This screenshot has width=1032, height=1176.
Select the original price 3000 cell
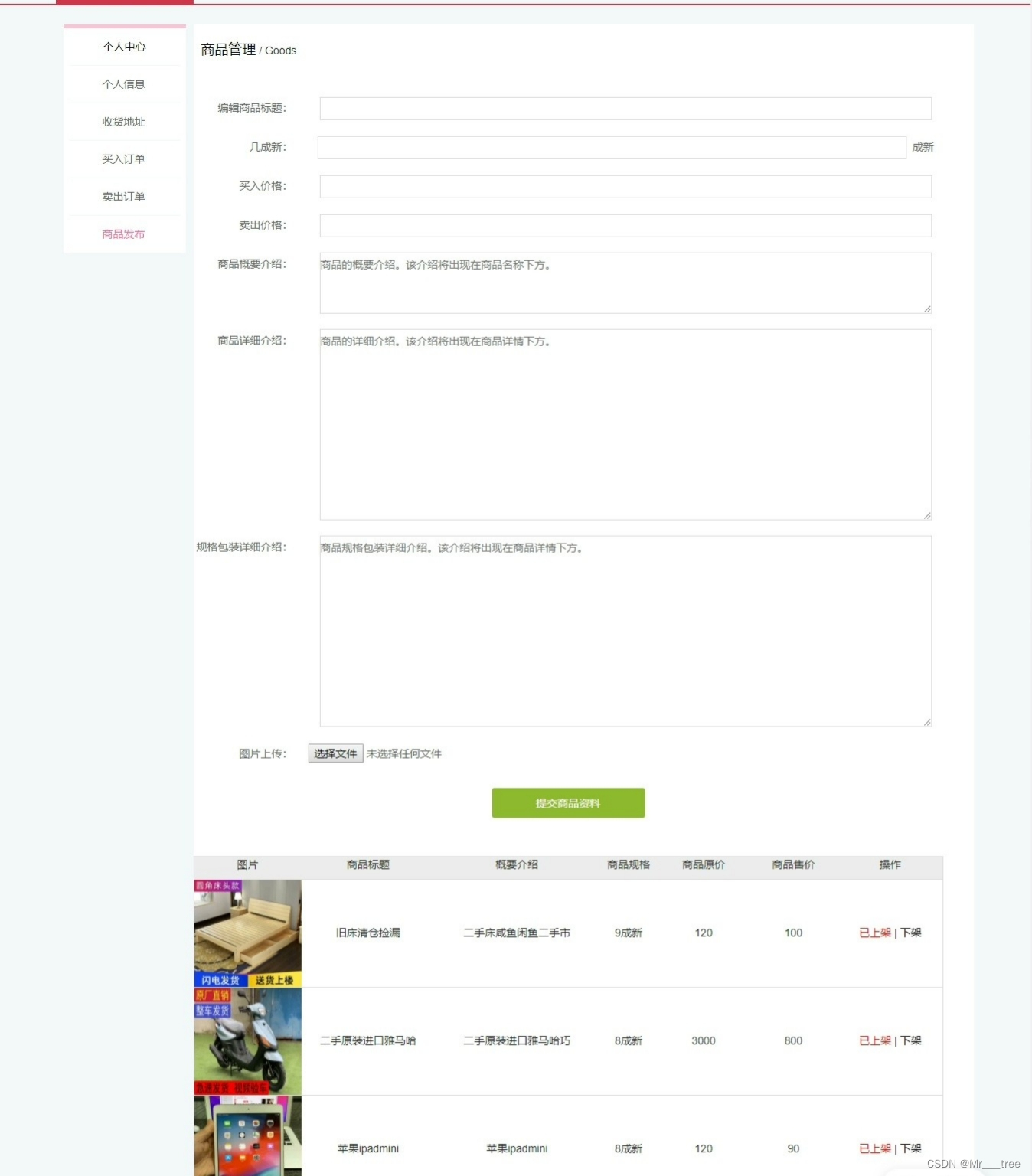704,1040
